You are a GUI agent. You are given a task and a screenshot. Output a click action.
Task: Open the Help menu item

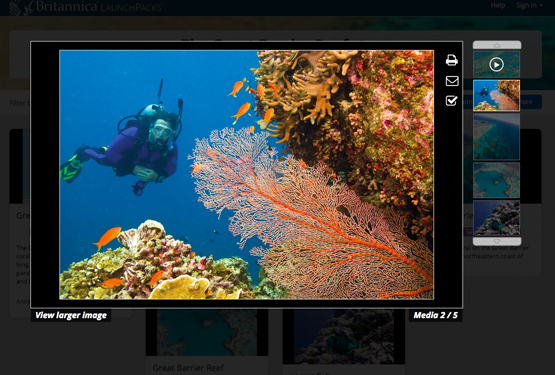(498, 5)
